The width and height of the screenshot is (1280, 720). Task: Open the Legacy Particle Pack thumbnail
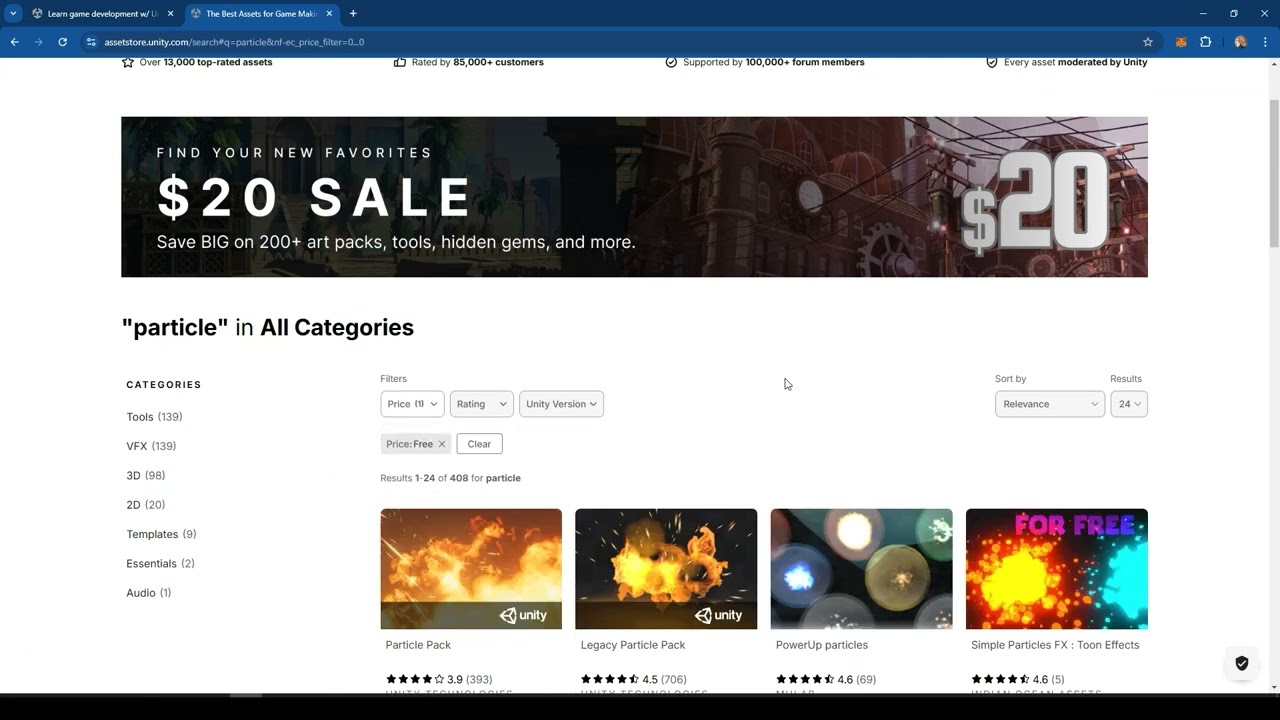[x=666, y=569]
